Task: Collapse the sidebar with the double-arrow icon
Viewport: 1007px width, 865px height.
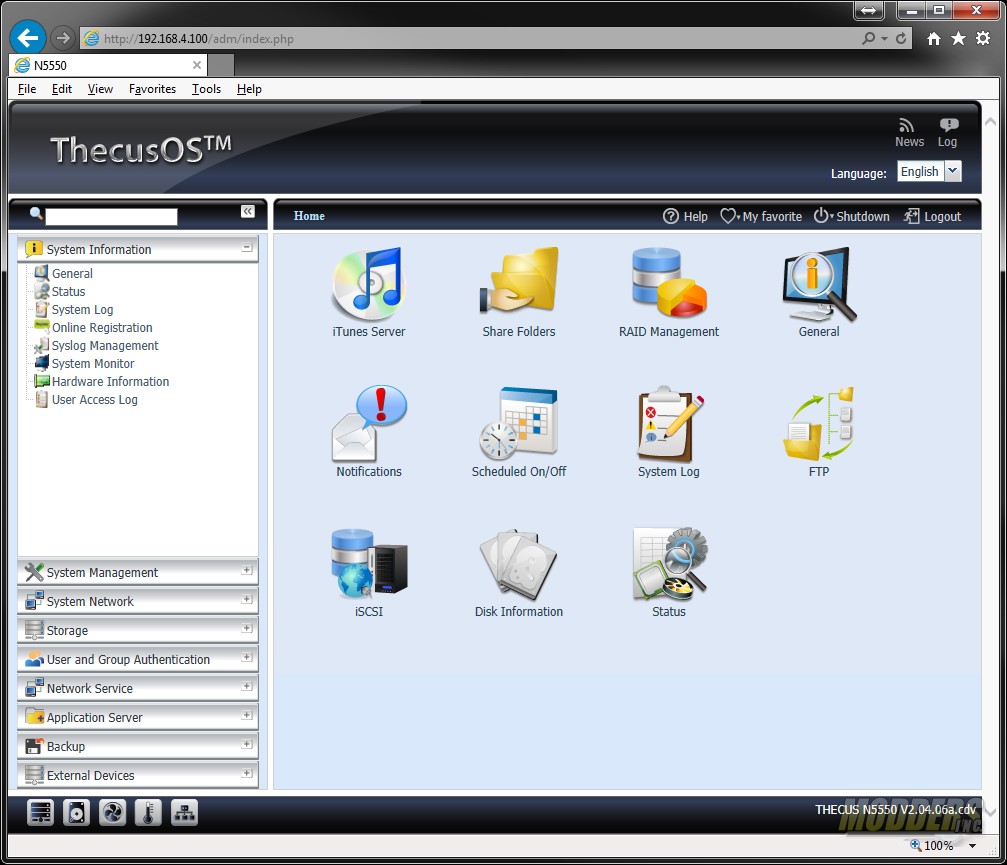Action: click(x=247, y=211)
